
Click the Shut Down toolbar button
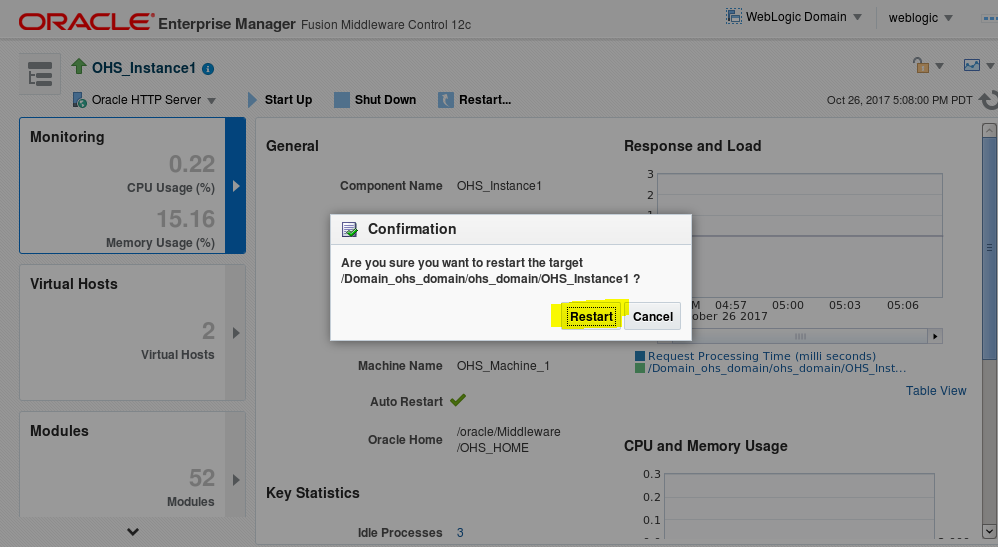pyautogui.click(x=375, y=100)
